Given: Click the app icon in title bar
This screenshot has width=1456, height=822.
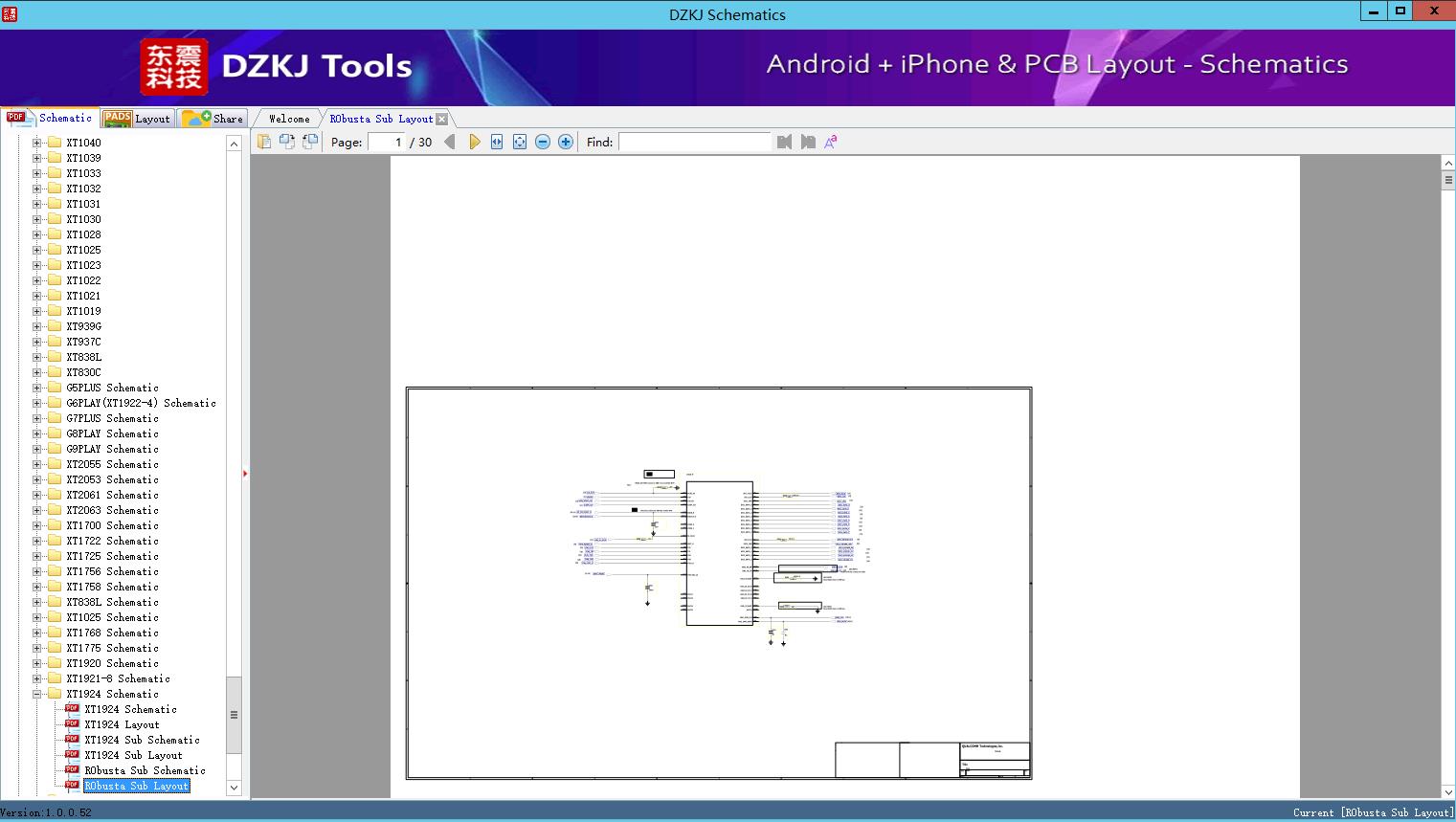Looking at the screenshot, I should point(10,14).
